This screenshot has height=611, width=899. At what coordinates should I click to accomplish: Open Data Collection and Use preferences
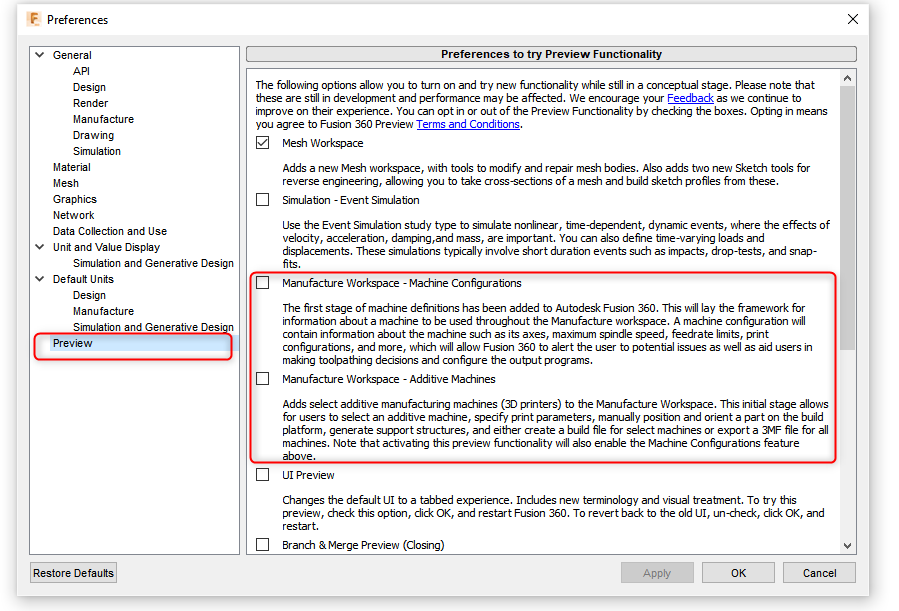coord(110,231)
